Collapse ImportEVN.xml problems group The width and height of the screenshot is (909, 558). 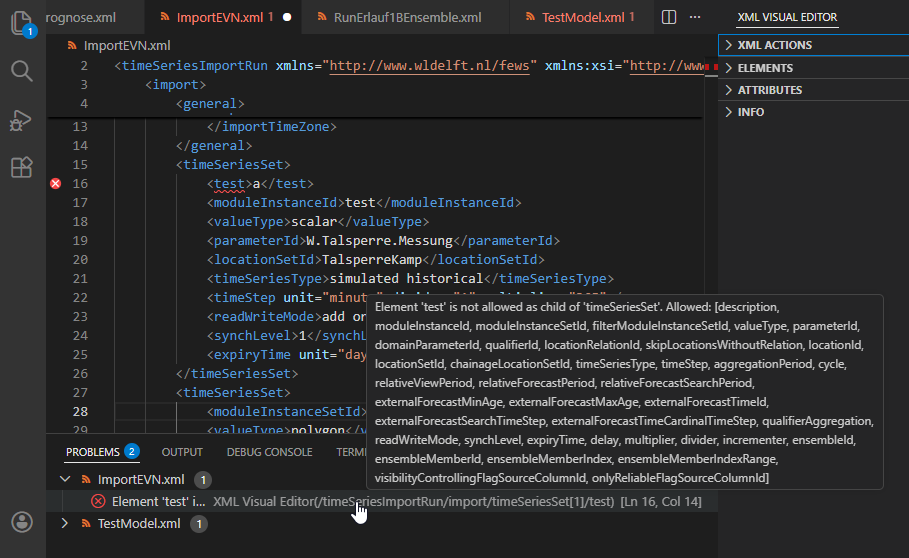coord(65,479)
